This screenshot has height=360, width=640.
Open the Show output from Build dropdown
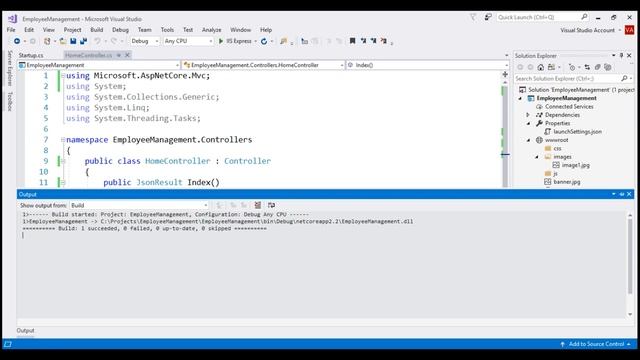139,205
